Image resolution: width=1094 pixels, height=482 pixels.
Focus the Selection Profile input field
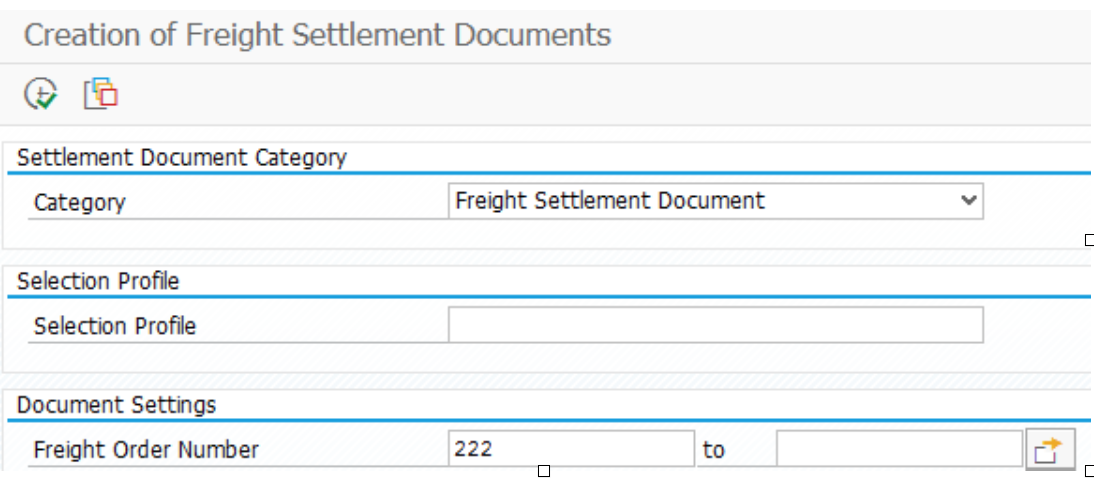716,324
